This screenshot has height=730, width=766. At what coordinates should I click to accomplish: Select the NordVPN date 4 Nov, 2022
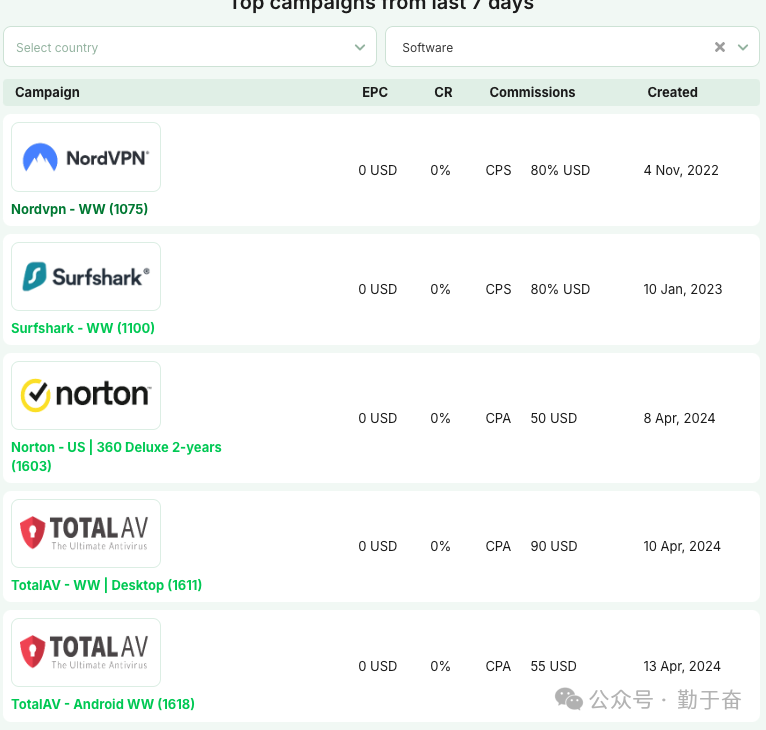point(681,170)
